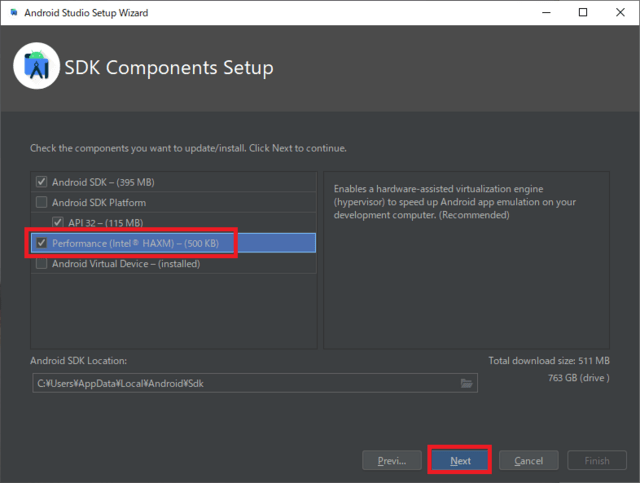Uncheck Performance (Intel HAXM) checkbox

click(41, 243)
